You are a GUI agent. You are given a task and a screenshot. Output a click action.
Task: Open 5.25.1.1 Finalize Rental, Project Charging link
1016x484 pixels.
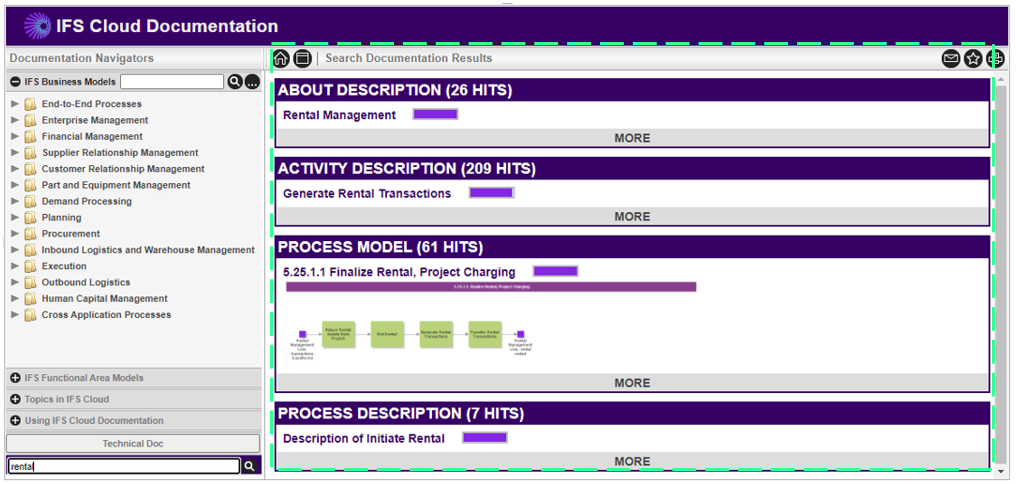pyautogui.click(x=399, y=272)
